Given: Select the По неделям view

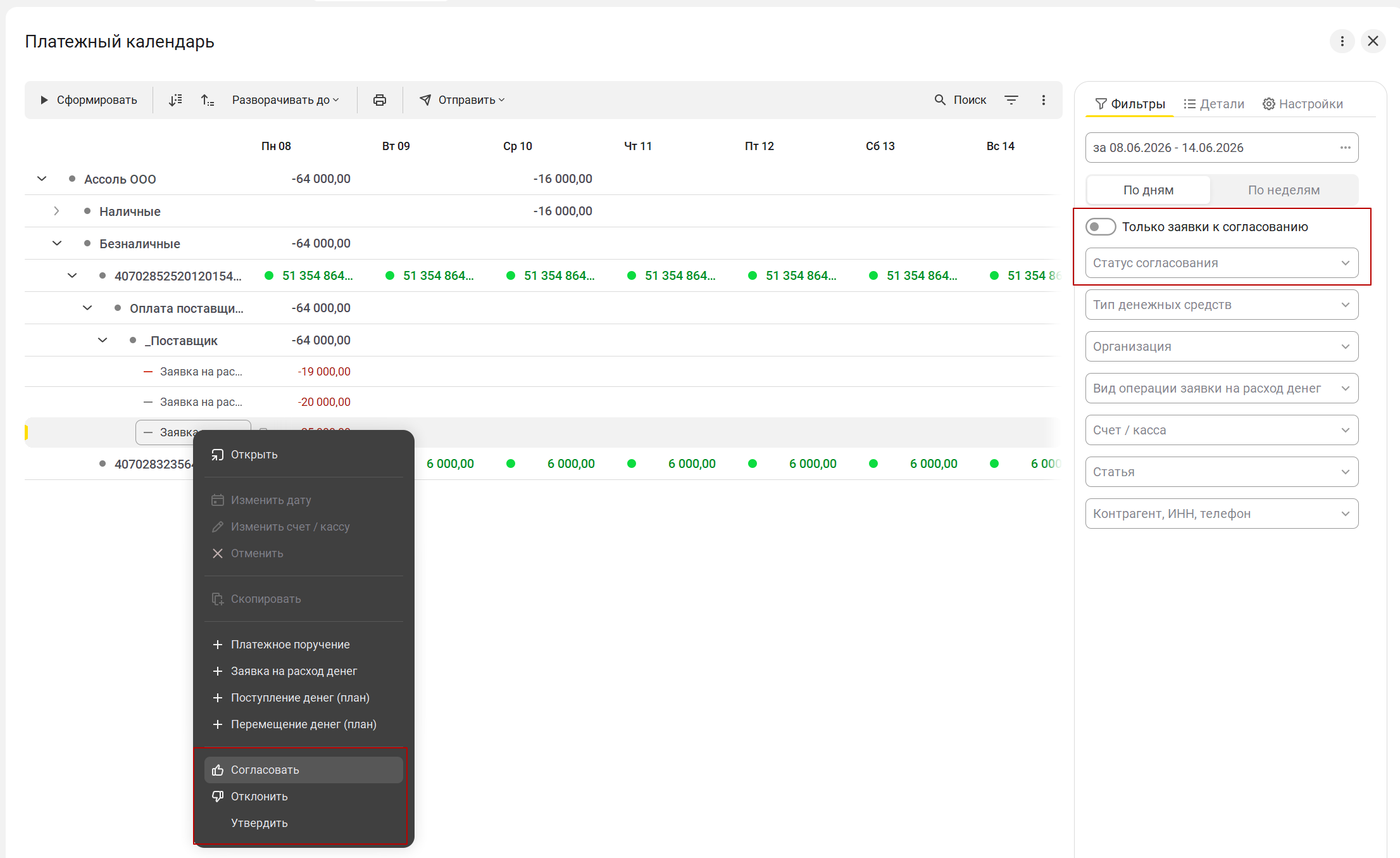Looking at the screenshot, I should (1284, 190).
